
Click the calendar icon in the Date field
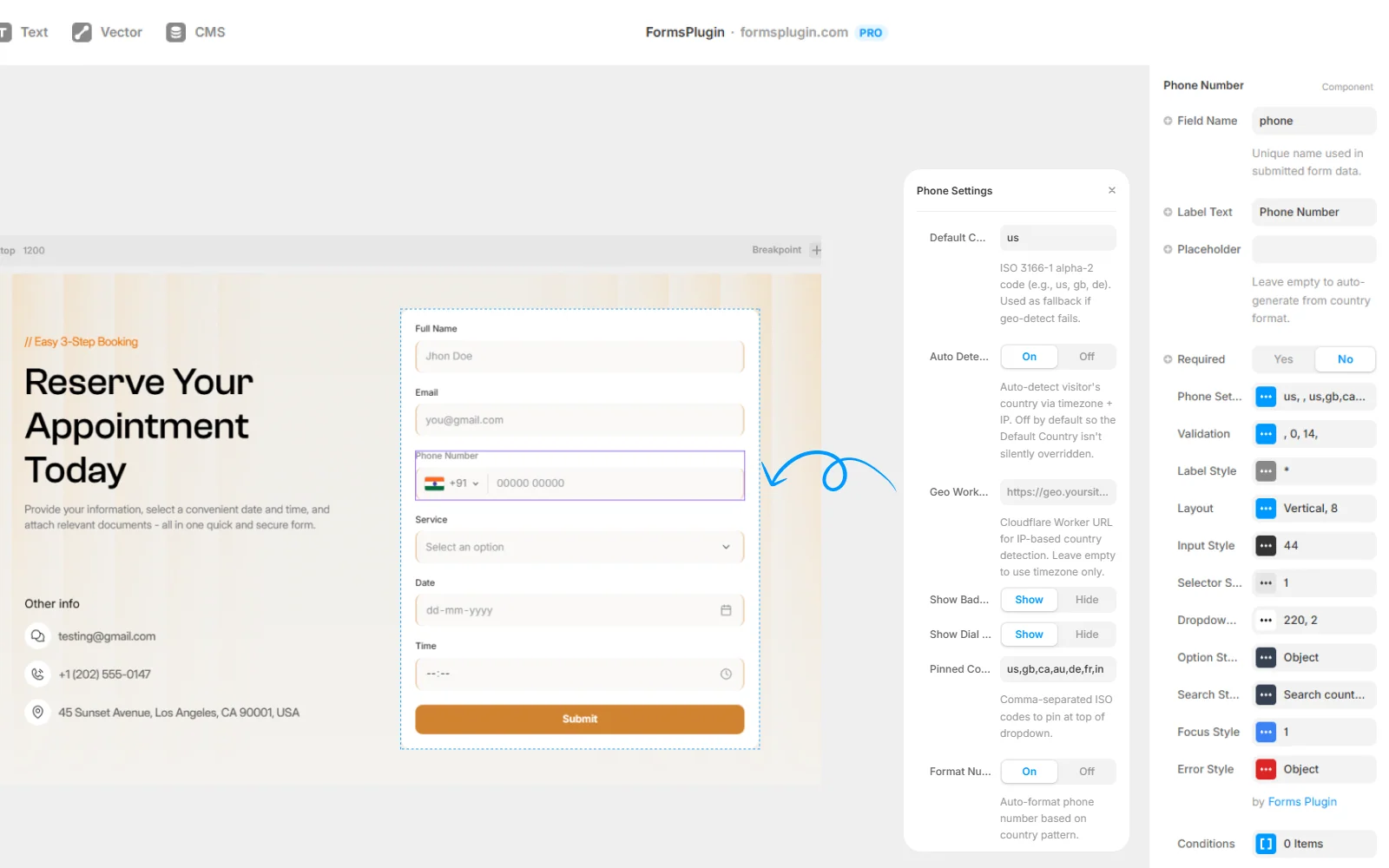point(727,609)
